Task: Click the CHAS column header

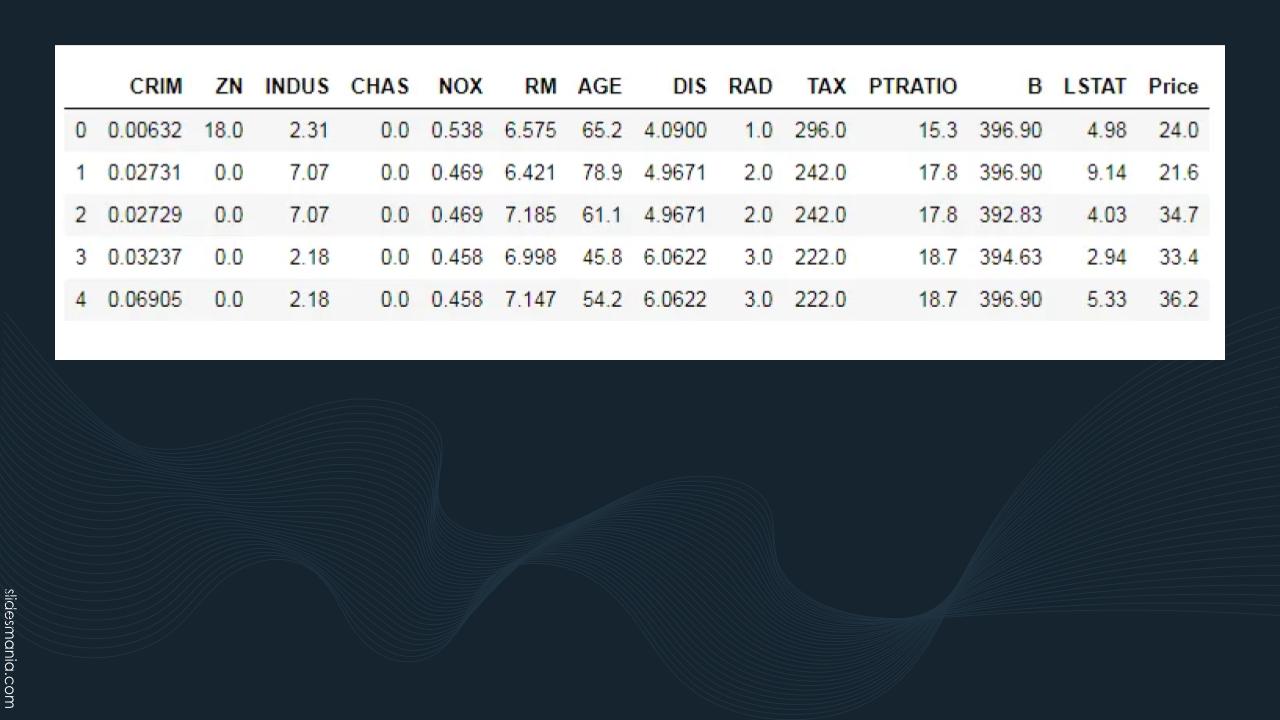Action: (380, 86)
